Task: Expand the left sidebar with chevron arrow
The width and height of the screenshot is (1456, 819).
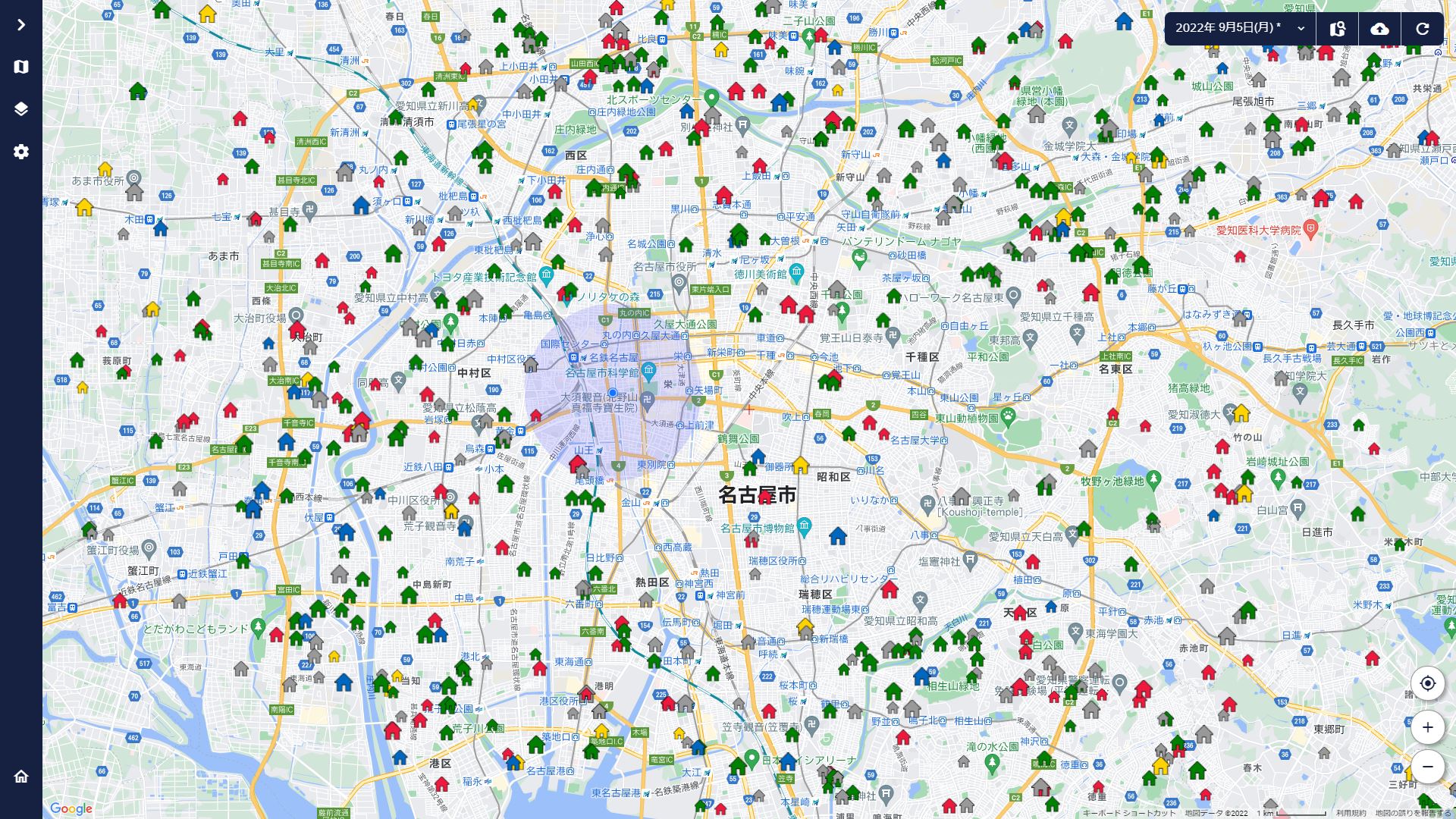Action: 20,25
